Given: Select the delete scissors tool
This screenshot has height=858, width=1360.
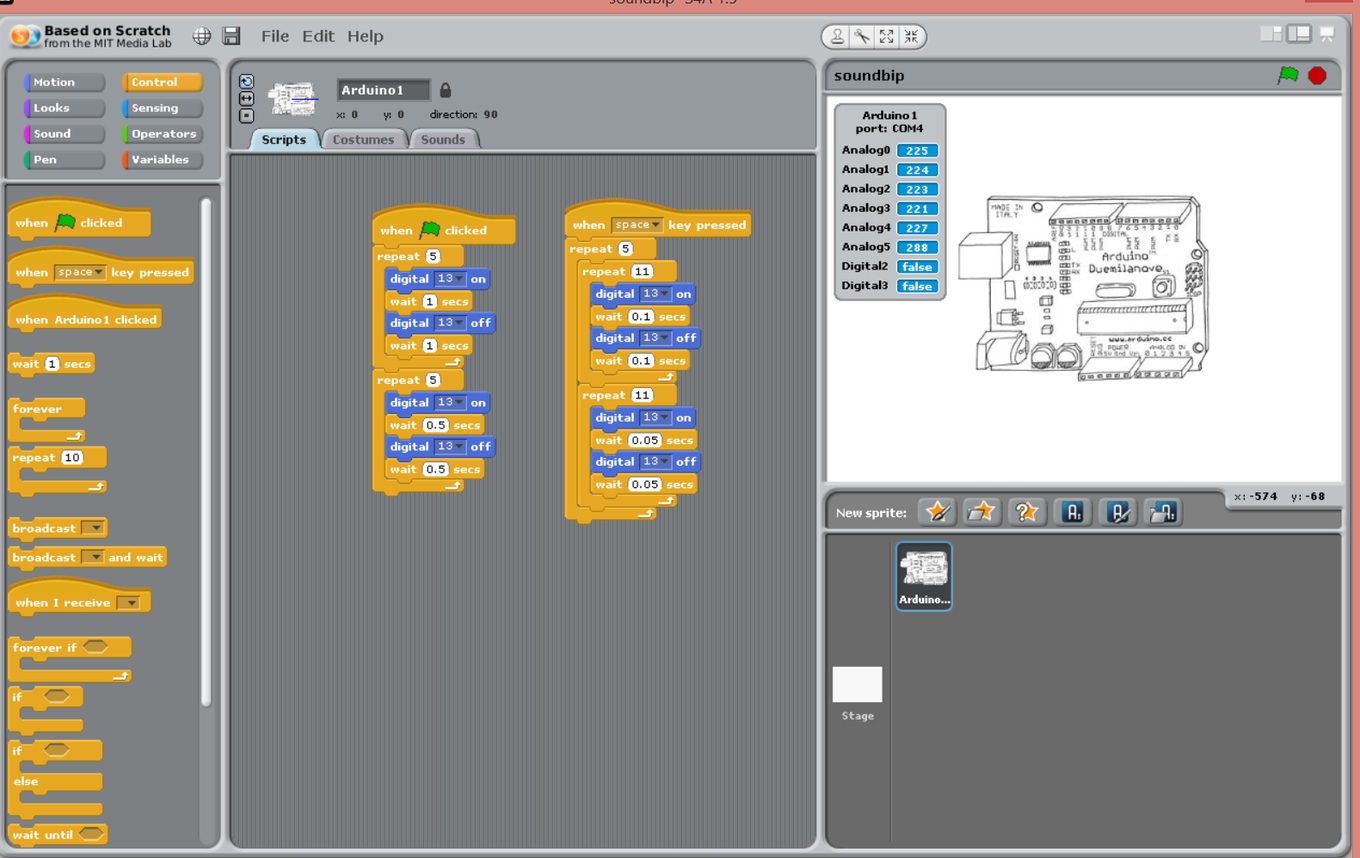Looking at the screenshot, I should coord(862,37).
